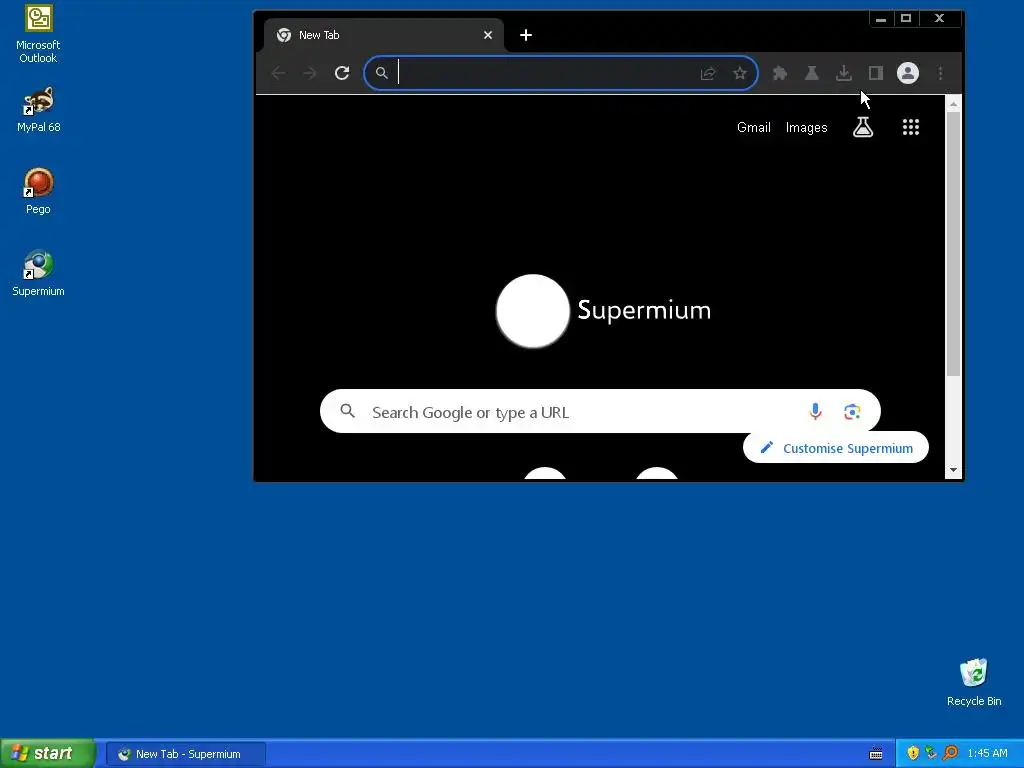Open the experiments flask icon in toolbar
Image resolution: width=1024 pixels, height=768 pixels.
(x=812, y=73)
